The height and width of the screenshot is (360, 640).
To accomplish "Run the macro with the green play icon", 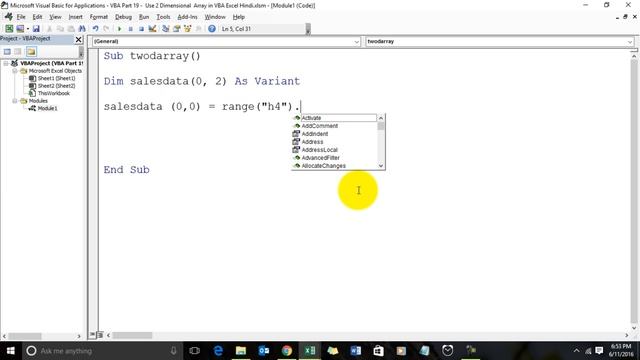I will [120, 29].
